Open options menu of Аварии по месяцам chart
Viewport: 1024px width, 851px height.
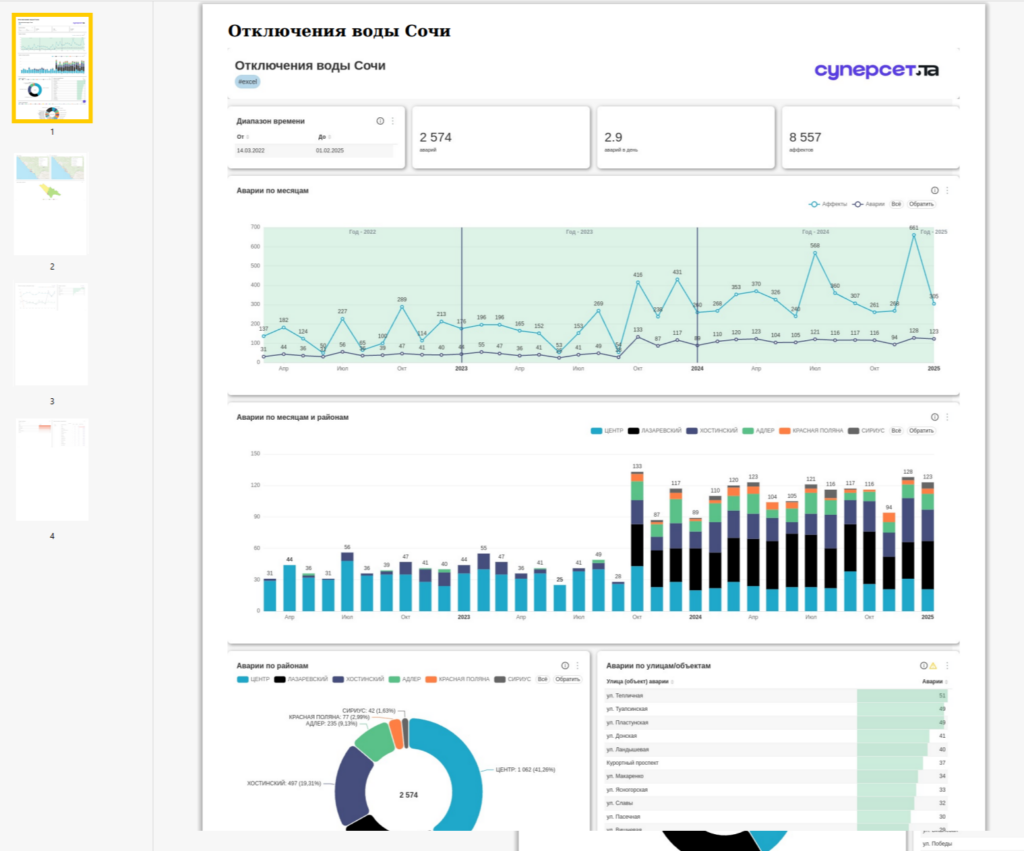coord(947,191)
